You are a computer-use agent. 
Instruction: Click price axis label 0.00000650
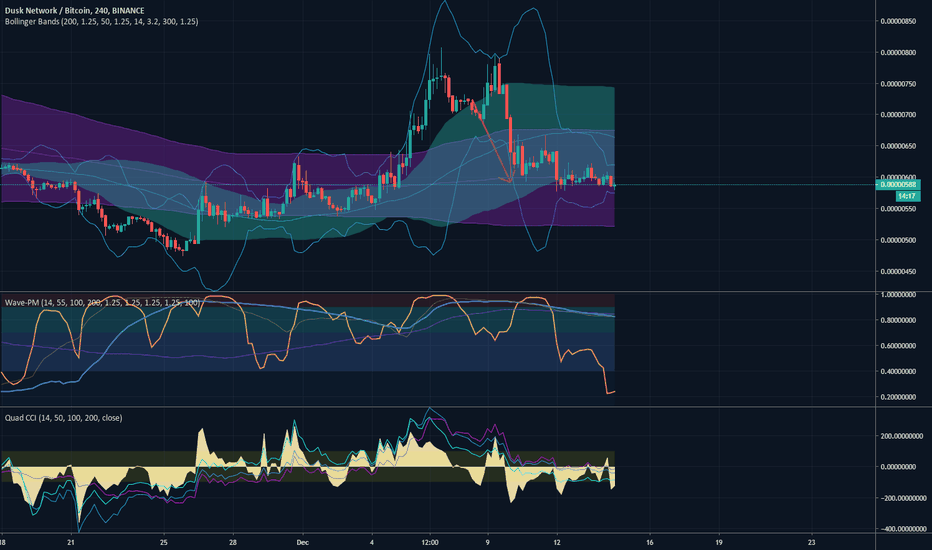(898, 146)
